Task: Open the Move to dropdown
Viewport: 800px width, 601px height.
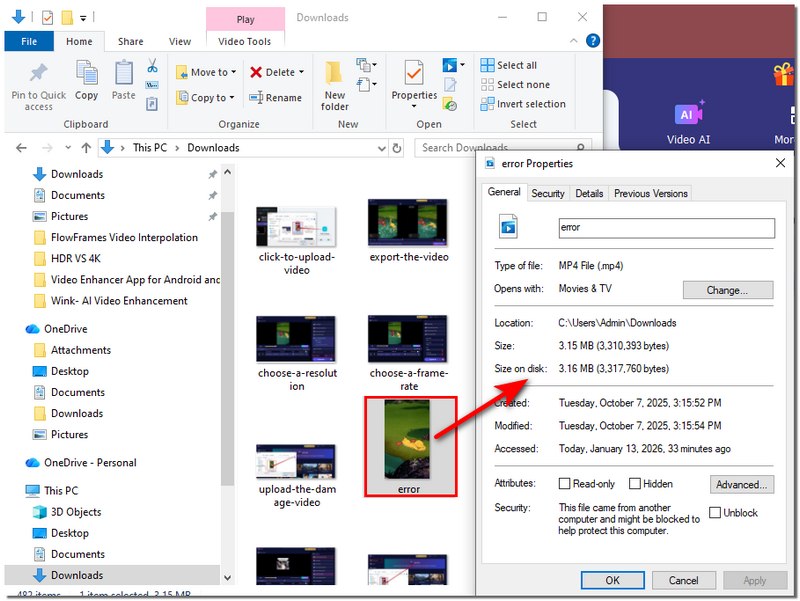Action: 233,72
